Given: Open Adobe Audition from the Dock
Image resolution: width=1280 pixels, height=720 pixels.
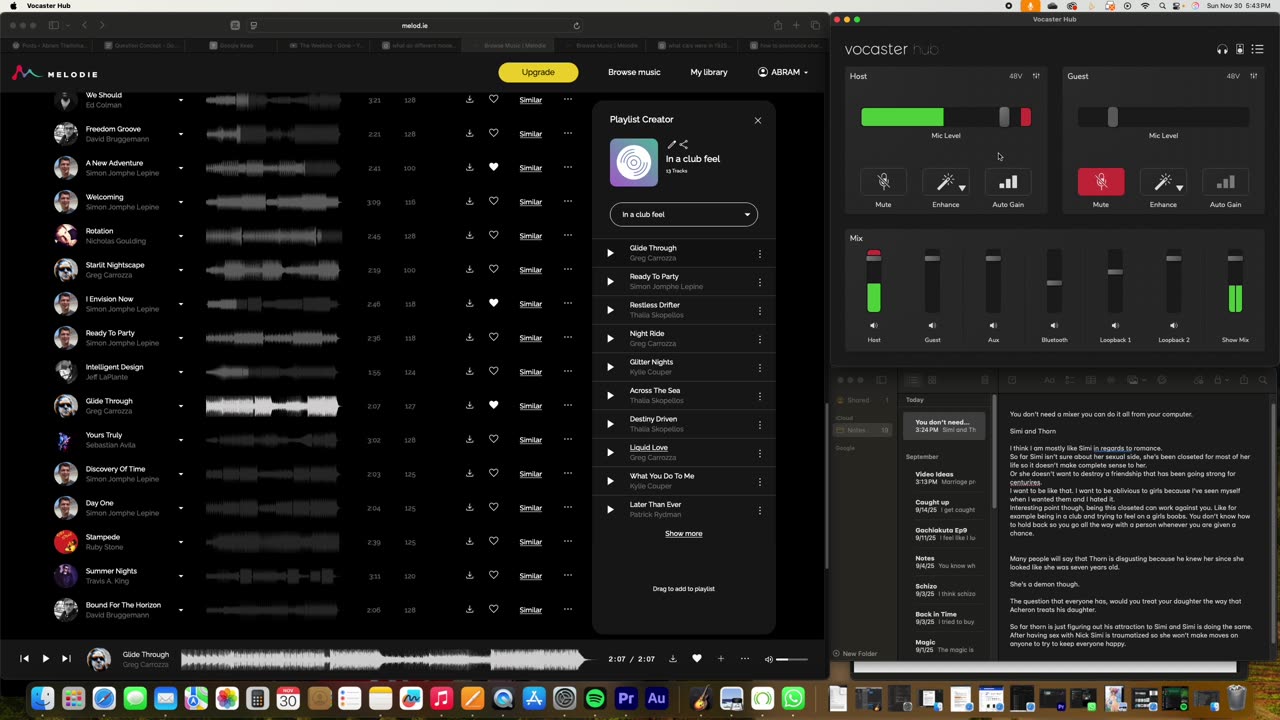Looking at the screenshot, I should (657, 699).
